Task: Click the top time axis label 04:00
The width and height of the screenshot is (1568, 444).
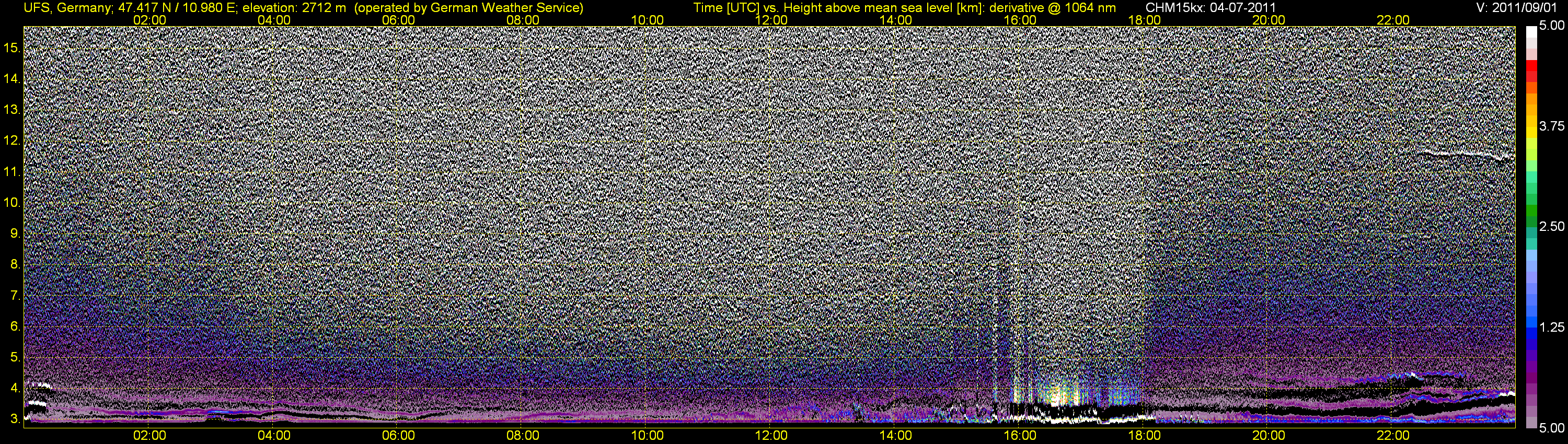Action: point(274,20)
